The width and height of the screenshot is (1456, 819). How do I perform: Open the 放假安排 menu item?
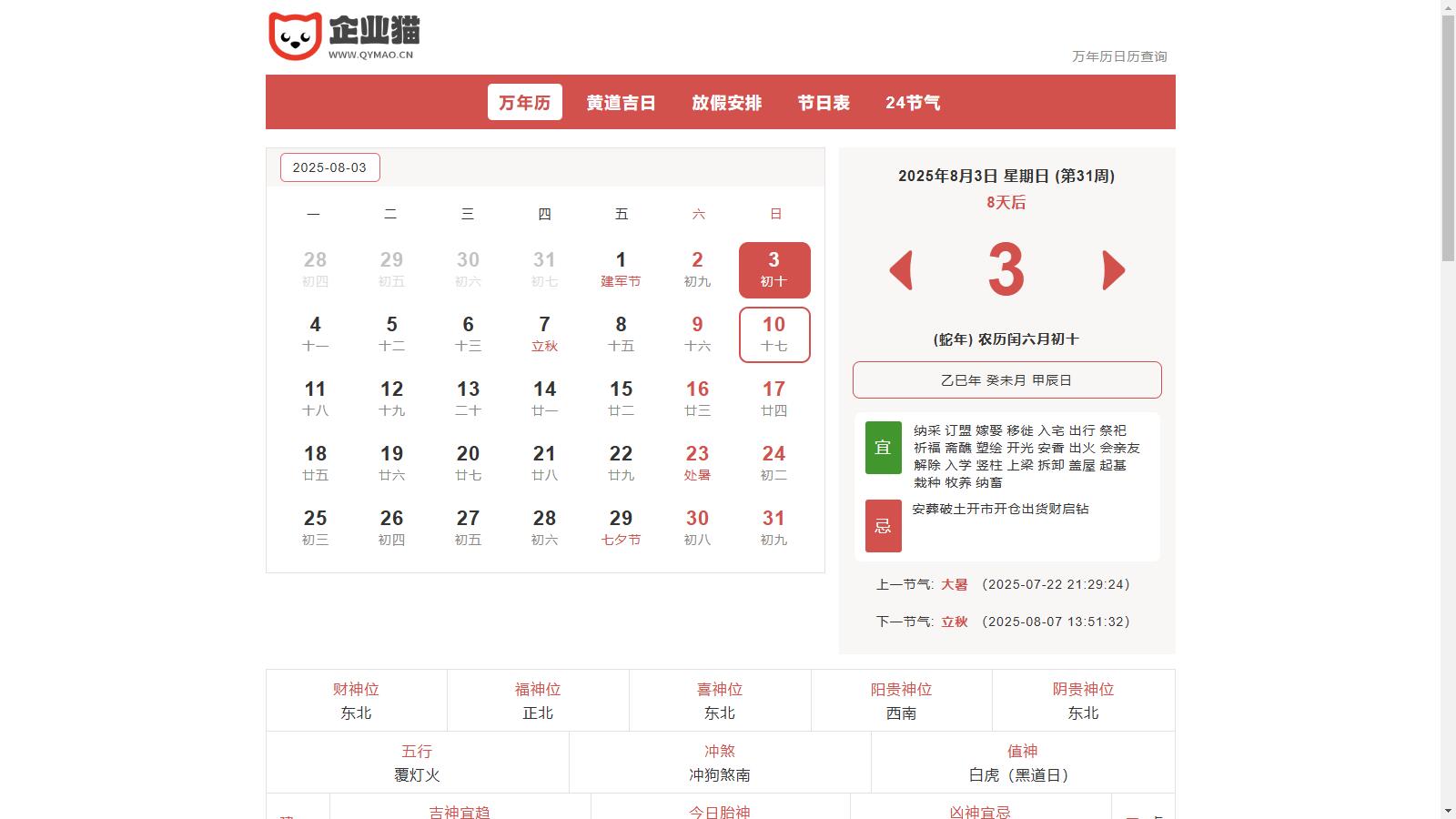pos(726,103)
